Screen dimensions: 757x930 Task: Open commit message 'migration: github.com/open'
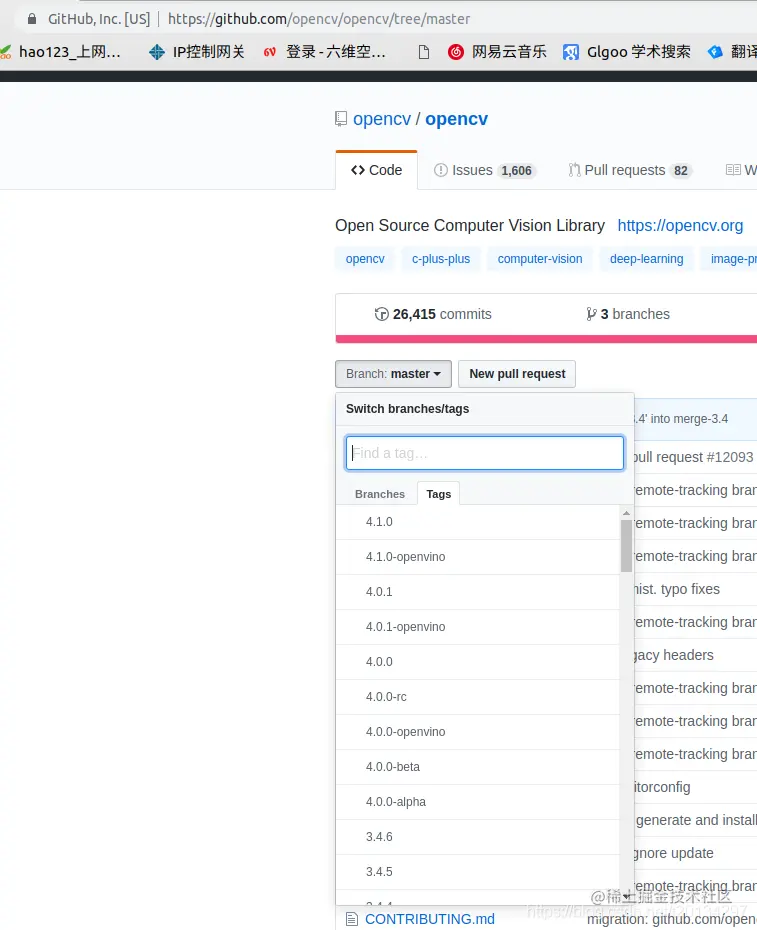pos(672,919)
